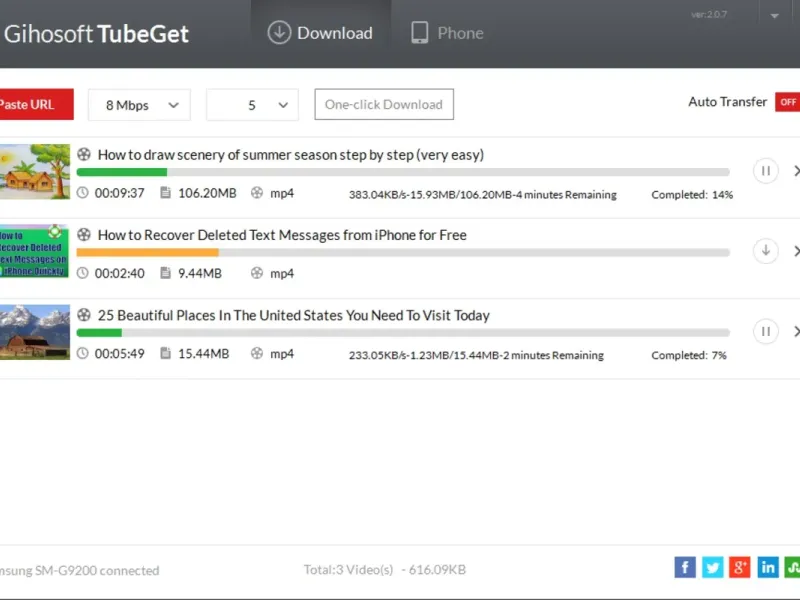Image resolution: width=800 pixels, height=600 pixels.
Task: Switch to the Phone tab
Action: click(x=447, y=33)
